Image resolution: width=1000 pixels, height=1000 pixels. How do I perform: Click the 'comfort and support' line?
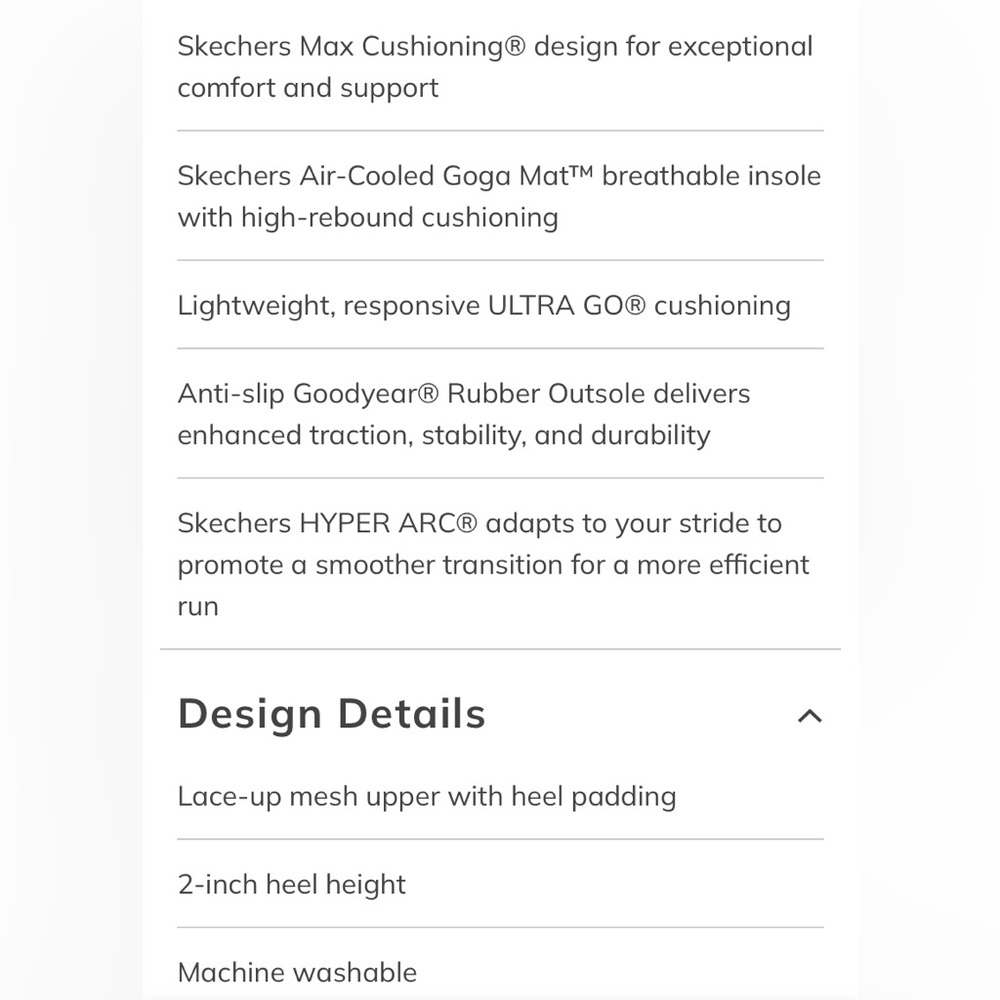point(308,88)
